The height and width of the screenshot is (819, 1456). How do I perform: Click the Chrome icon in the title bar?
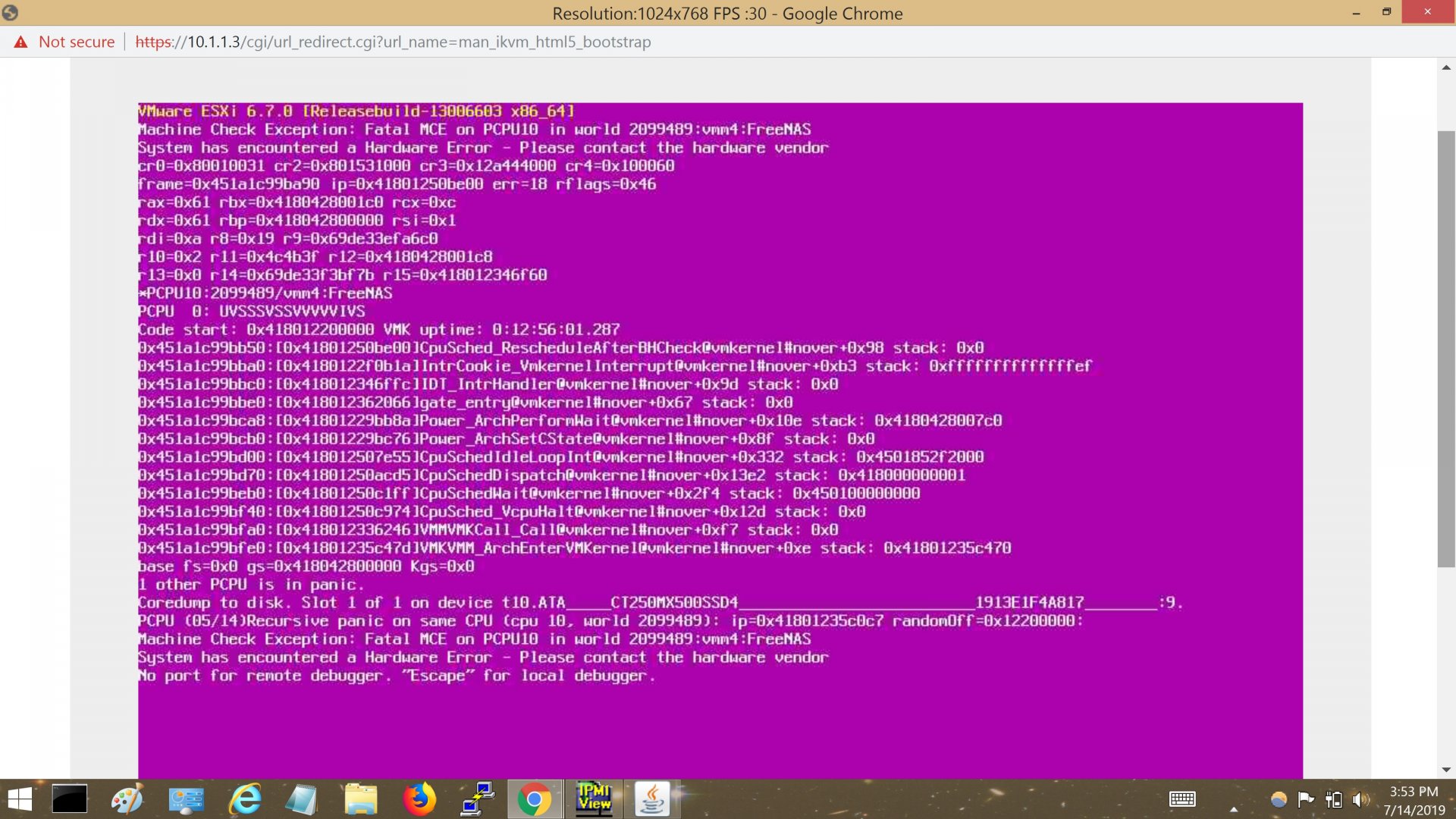(10, 13)
